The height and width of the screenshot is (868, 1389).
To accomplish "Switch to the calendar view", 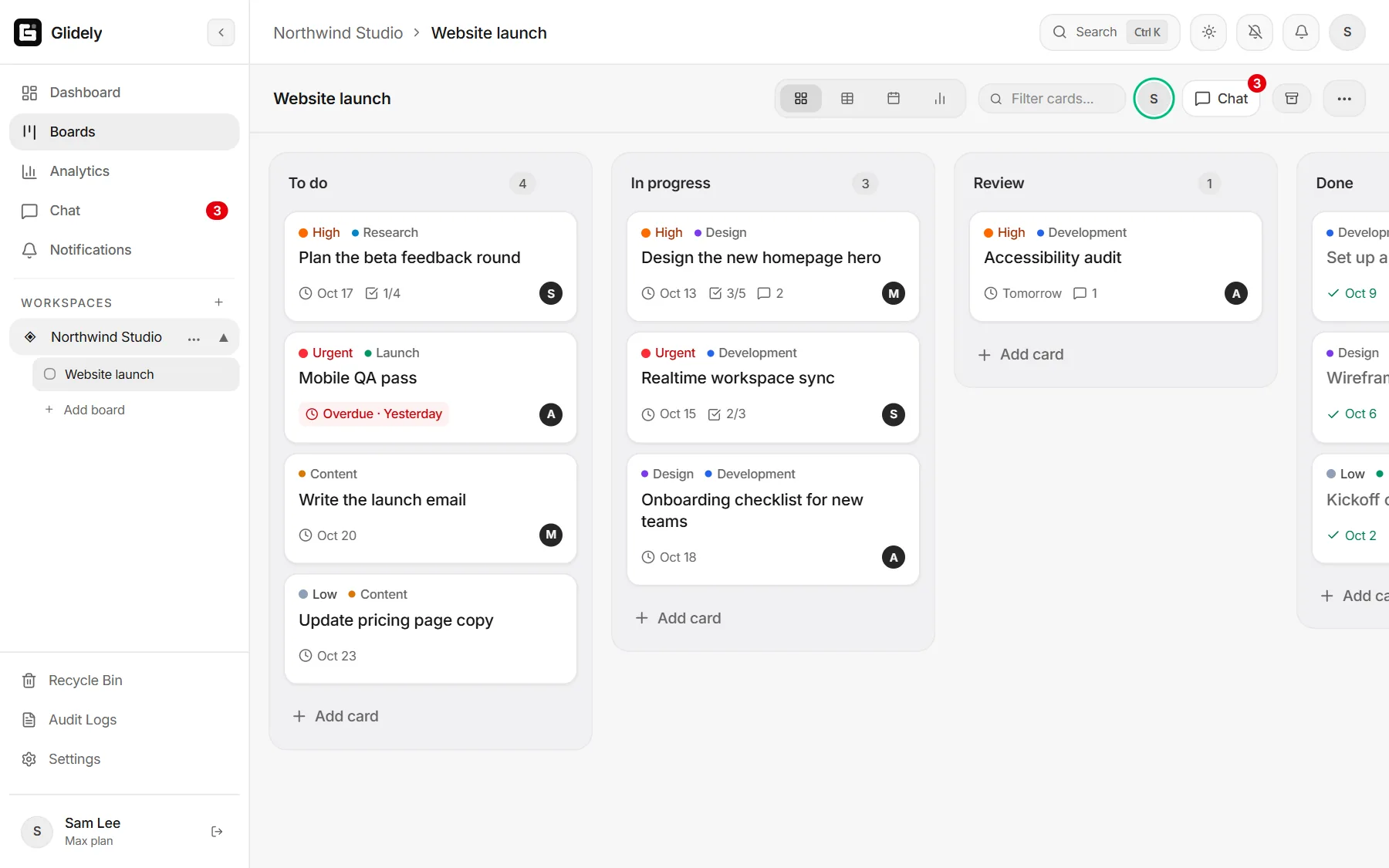I will [894, 99].
